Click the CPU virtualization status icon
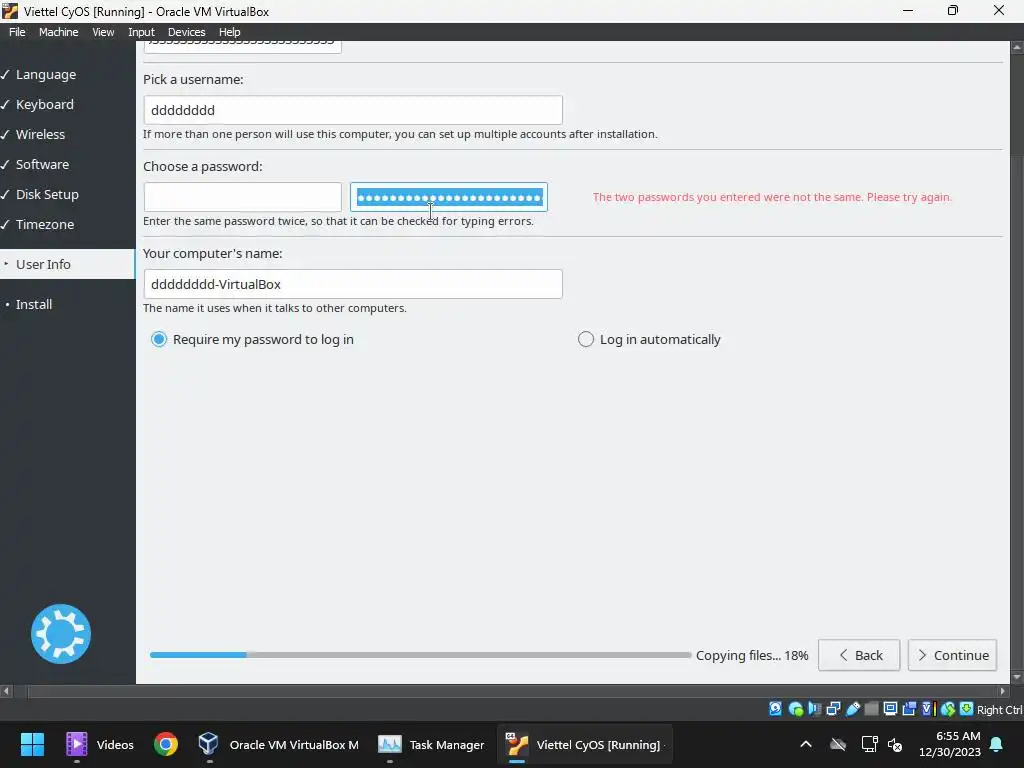Screen dimensions: 1024x768 [x=928, y=709]
